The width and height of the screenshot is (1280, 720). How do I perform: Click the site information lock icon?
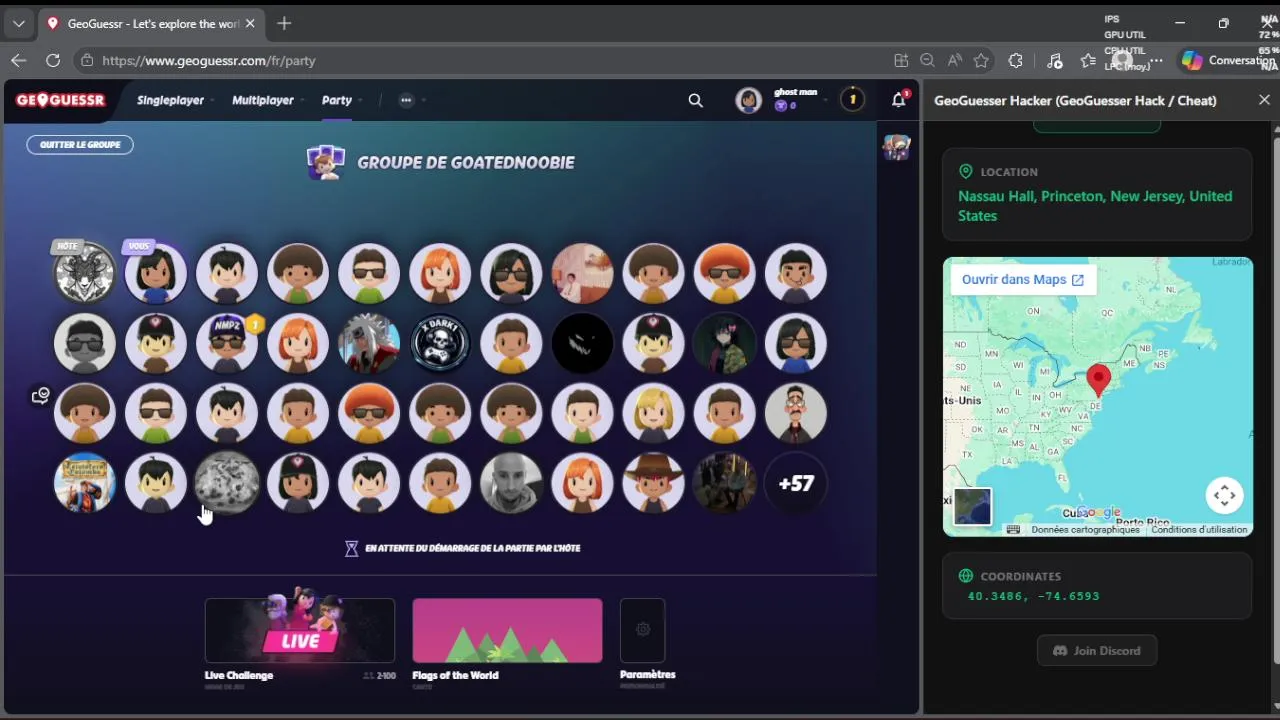click(x=87, y=60)
